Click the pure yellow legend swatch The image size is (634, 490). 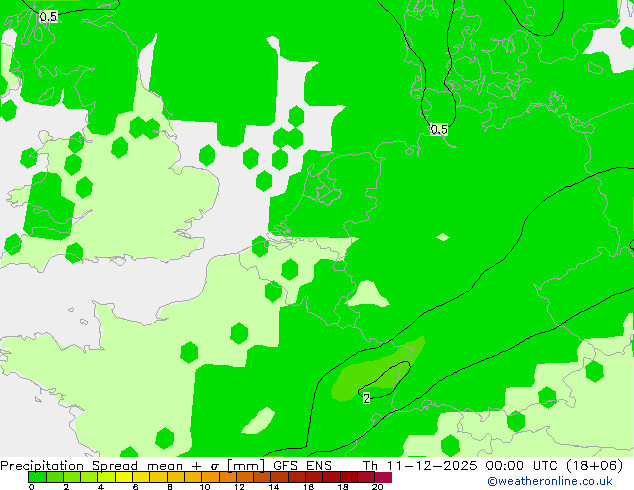click(124, 477)
